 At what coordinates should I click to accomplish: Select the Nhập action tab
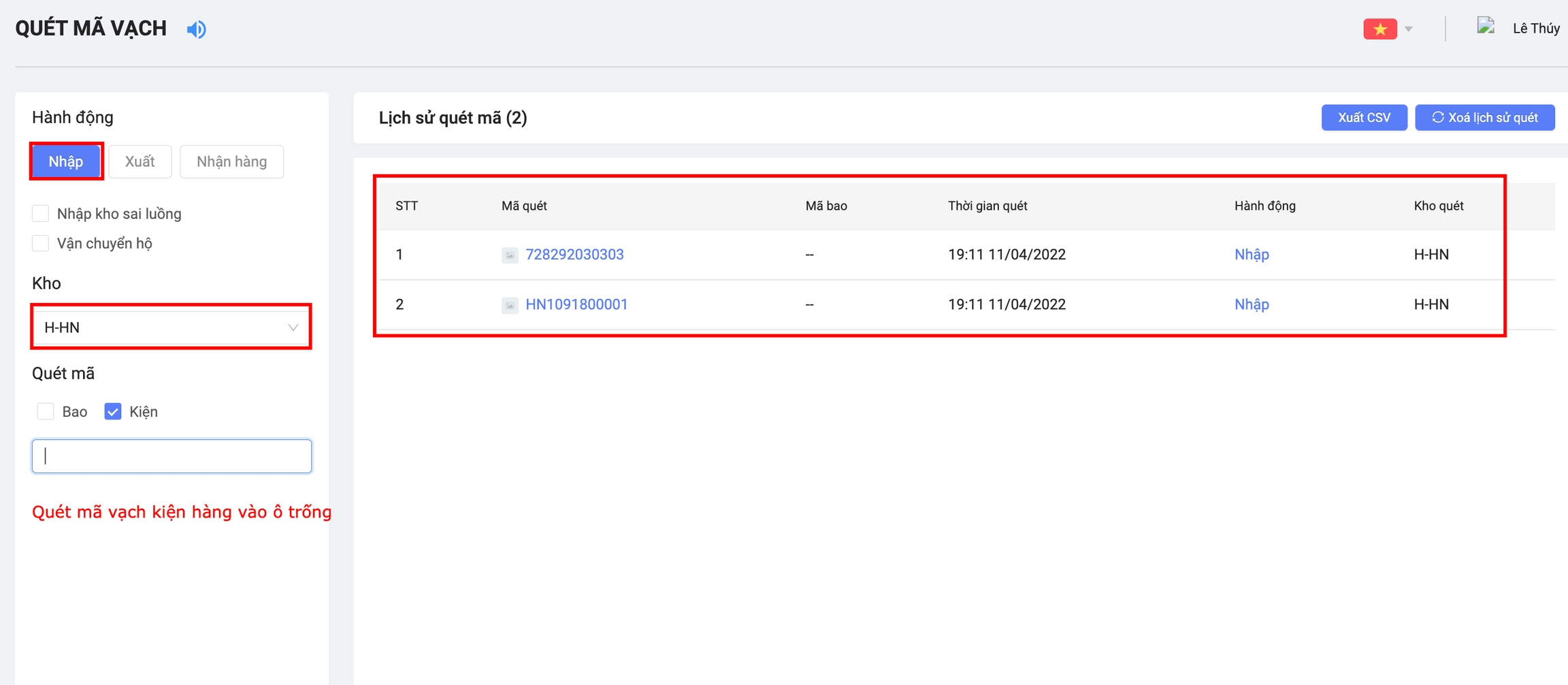pyautogui.click(x=66, y=161)
